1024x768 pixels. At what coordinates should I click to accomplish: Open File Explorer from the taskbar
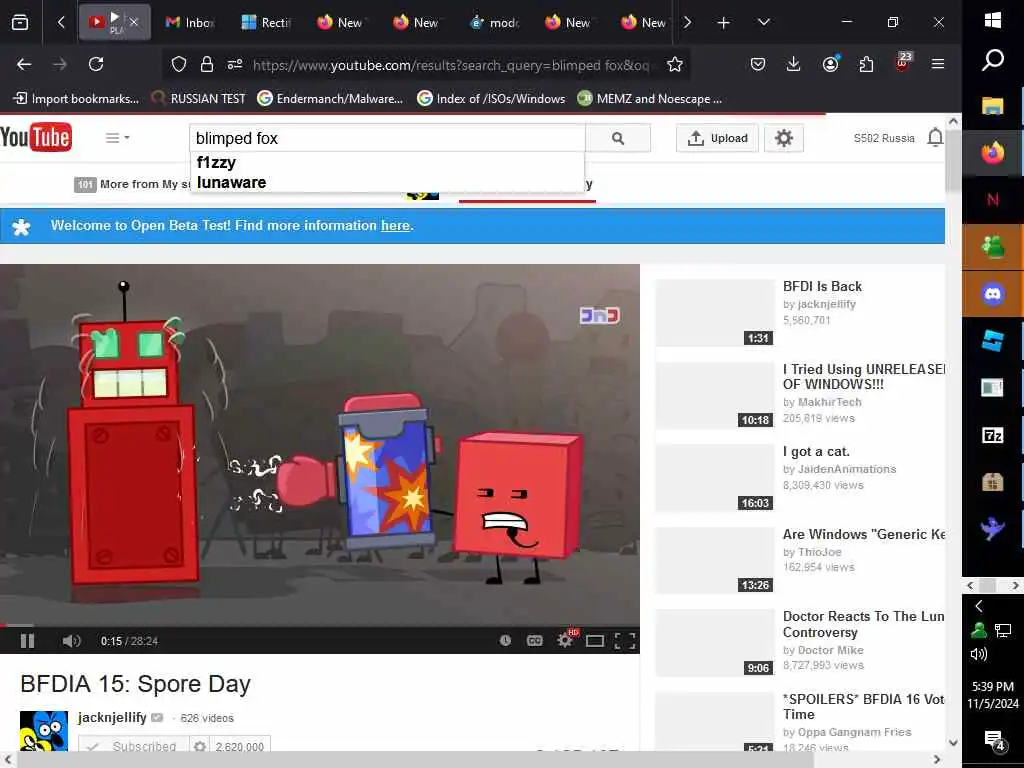click(x=993, y=106)
